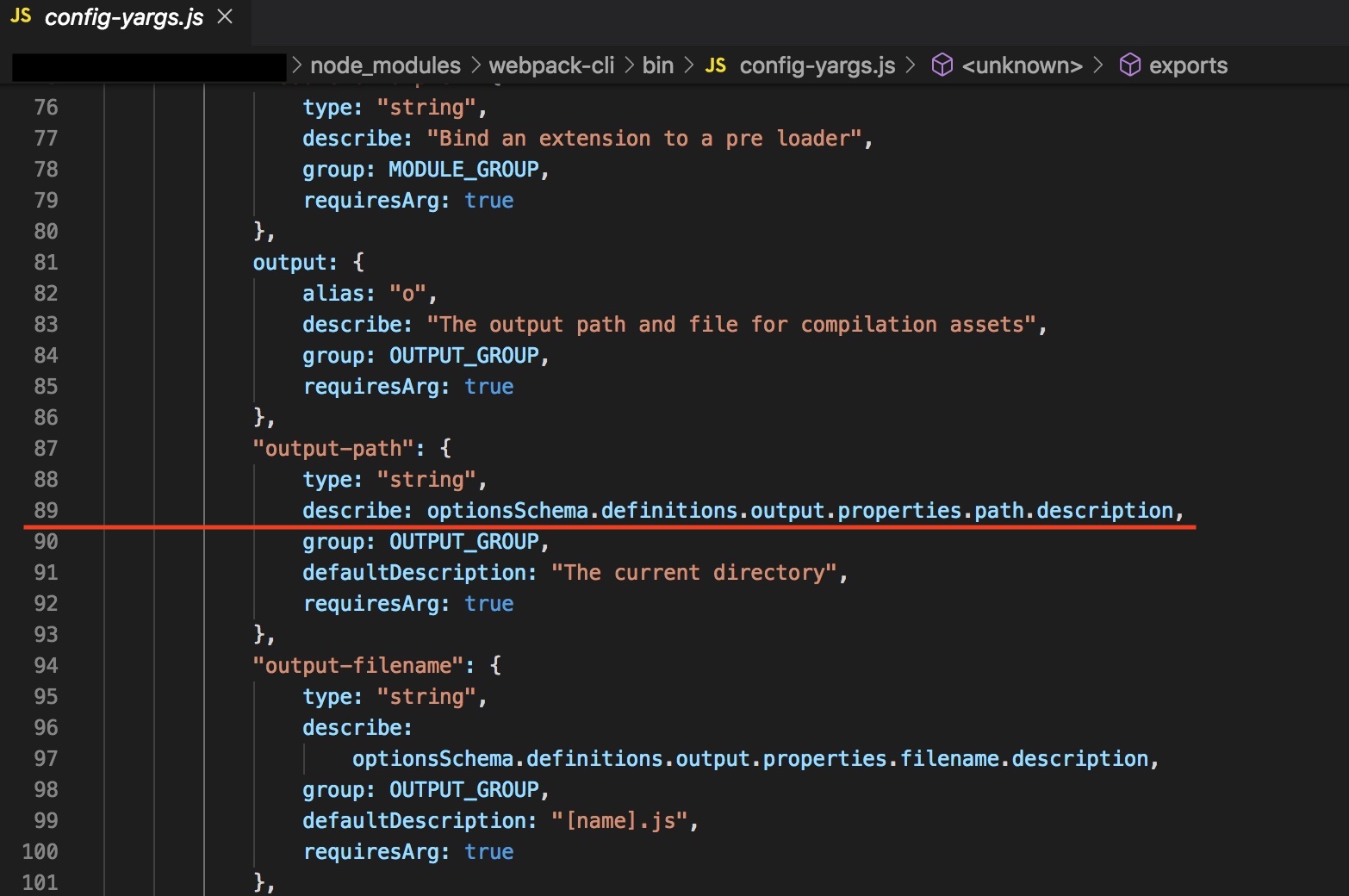Expand the chevron before exports symbol
Screen dimensions: 1349x896
(1099, 65)
